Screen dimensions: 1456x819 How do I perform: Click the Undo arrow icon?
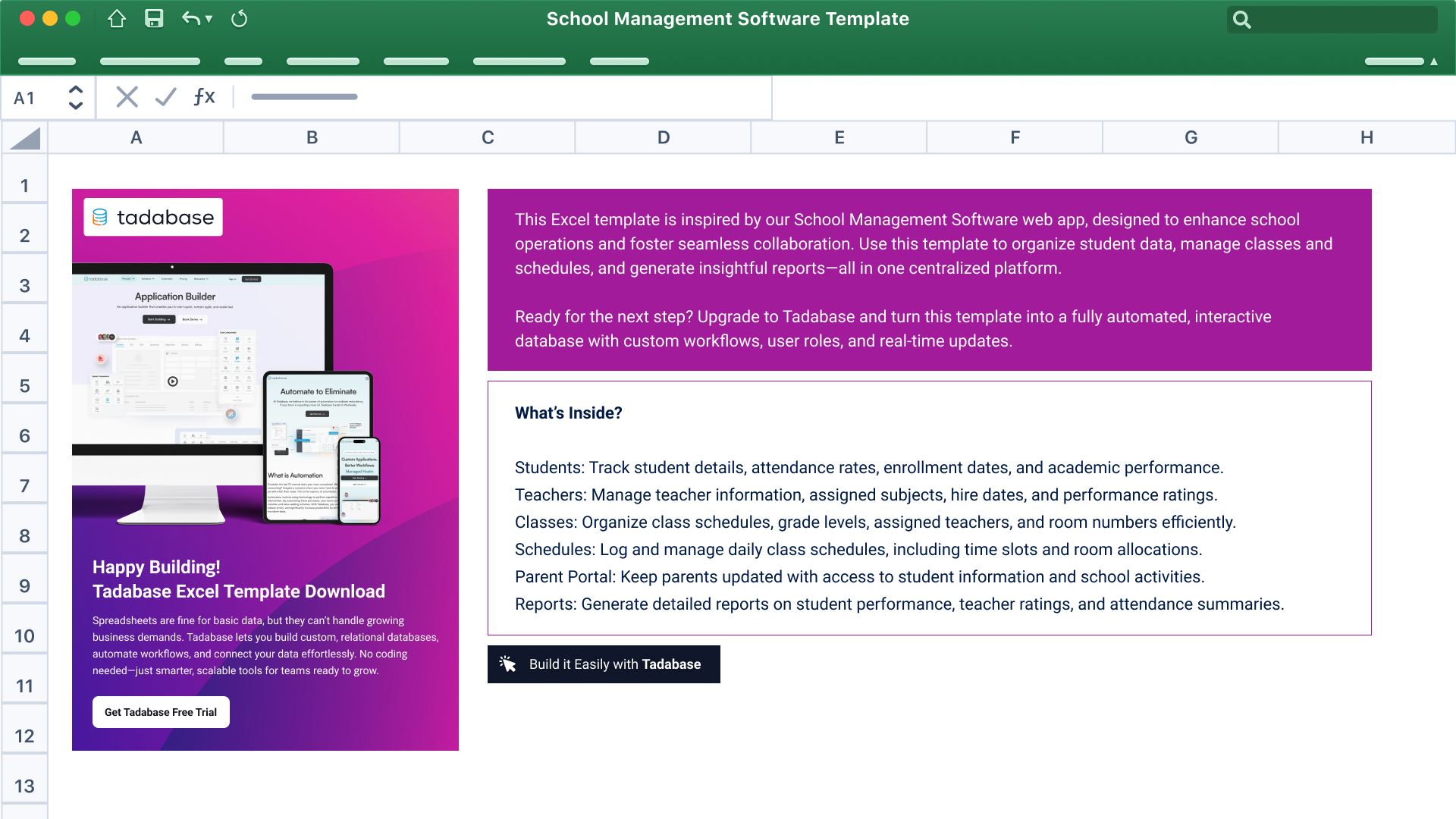190,19
